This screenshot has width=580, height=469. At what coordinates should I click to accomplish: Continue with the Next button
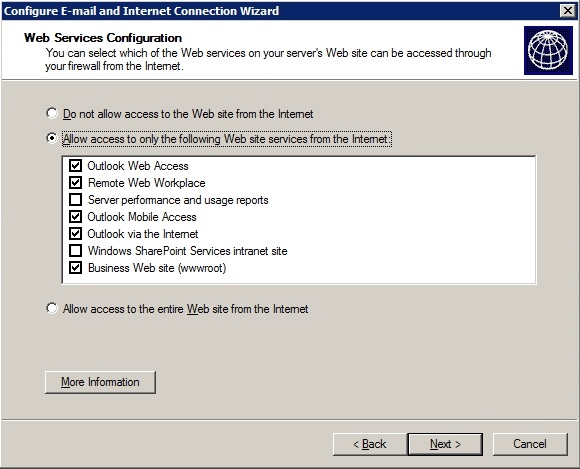[445, 444]
